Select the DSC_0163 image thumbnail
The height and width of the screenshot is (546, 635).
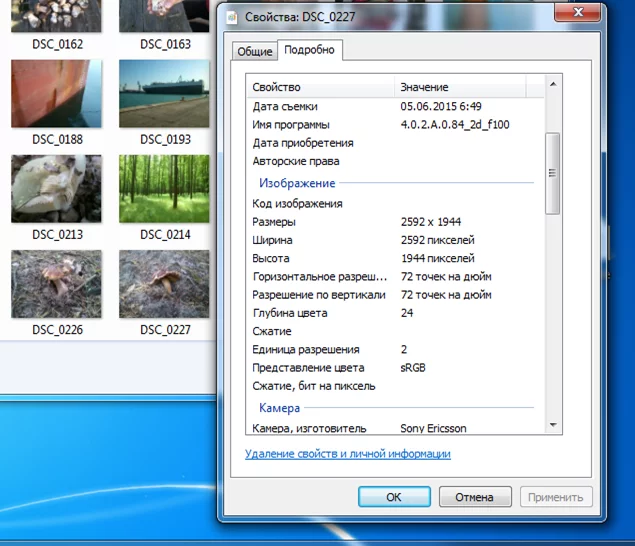coord(165,16)
